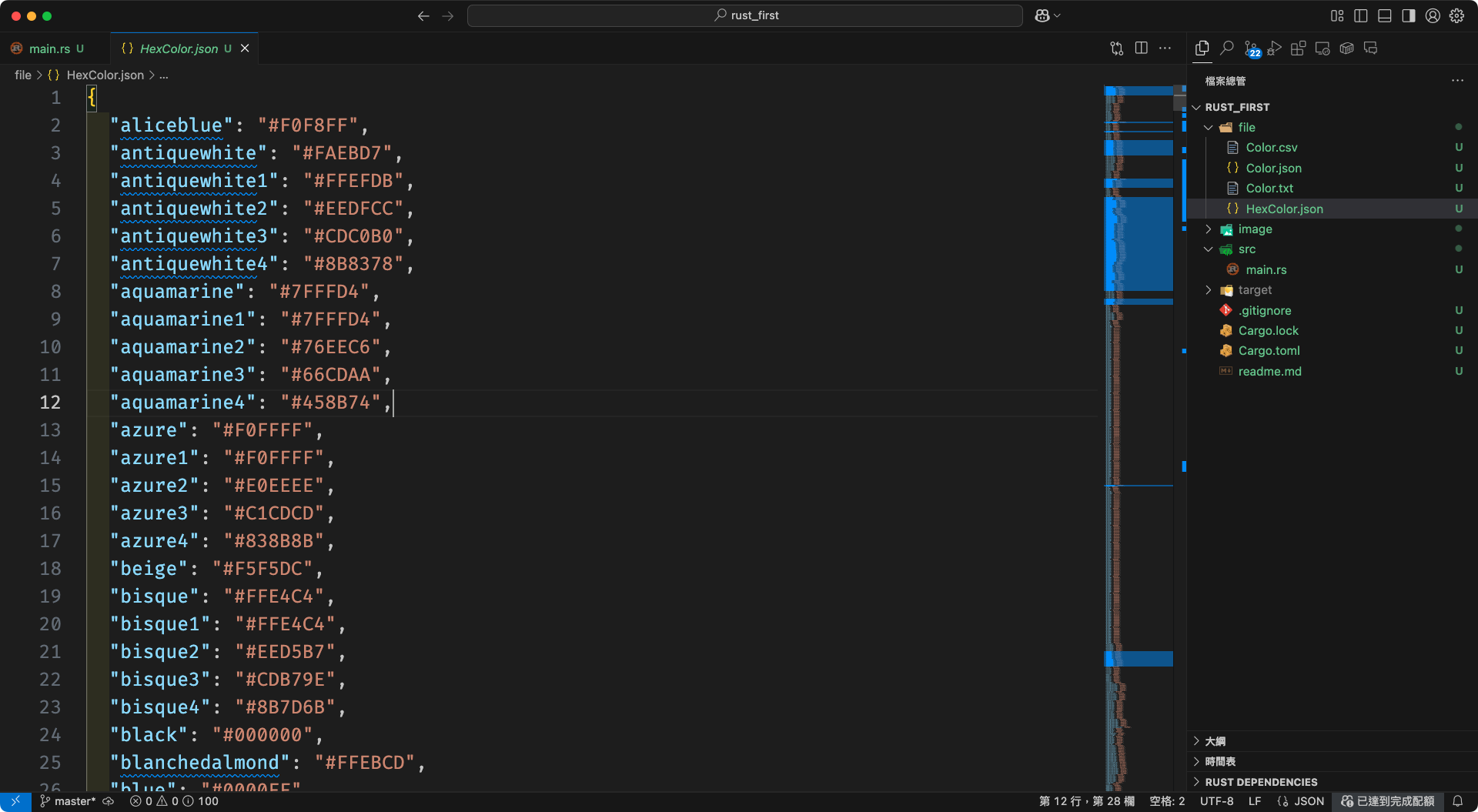This screenshot has width=1478, height=812.
Task: Open the Remote Explorer icon
Action: pyautogui.click(x=1323, y=48)
